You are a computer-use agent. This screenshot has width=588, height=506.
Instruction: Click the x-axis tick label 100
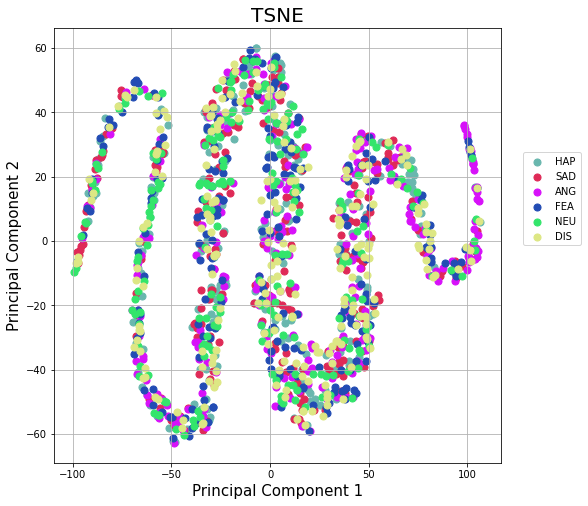tap(467, 474)
